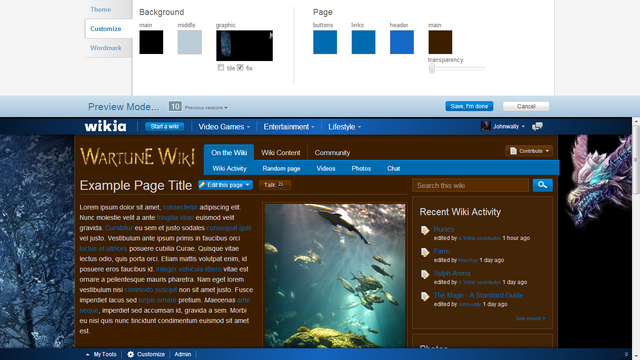Uncheck the fix background checkbox
The width and height of the screenshot is (640, 360).
[x=240, y=67]
